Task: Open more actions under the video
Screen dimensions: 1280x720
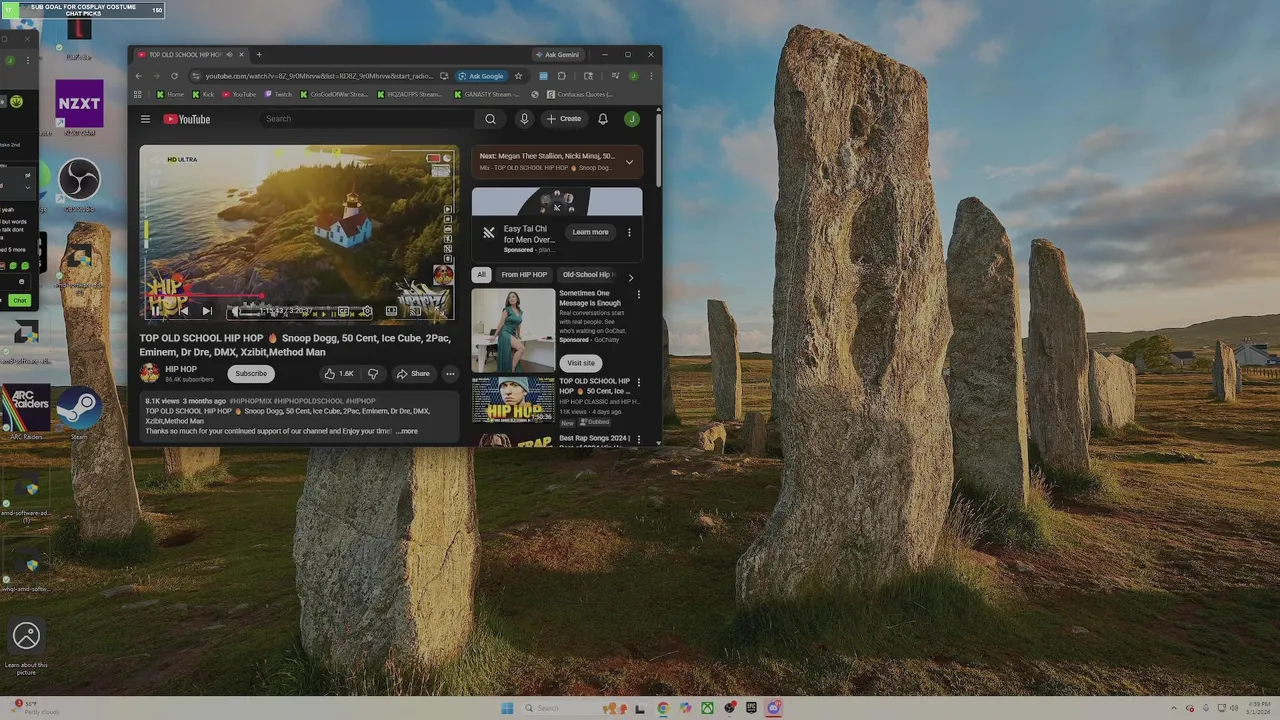Action: click(x=450, y=374)
